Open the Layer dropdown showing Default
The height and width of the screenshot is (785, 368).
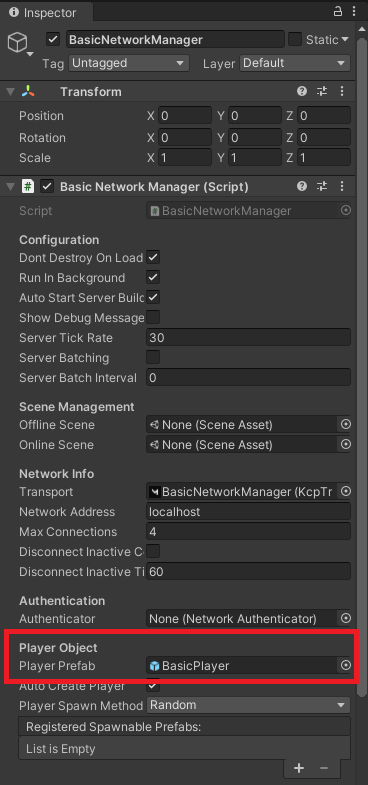point(295,63)
